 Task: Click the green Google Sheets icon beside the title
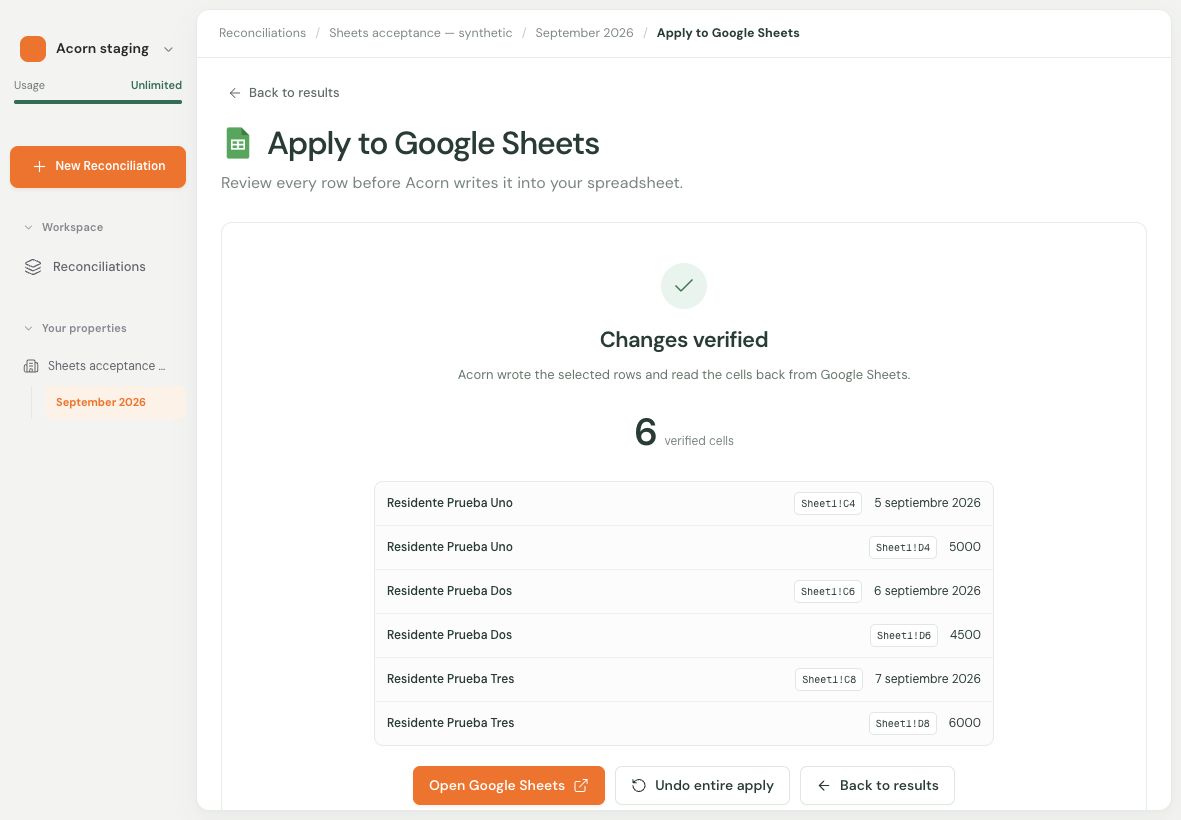238,143
